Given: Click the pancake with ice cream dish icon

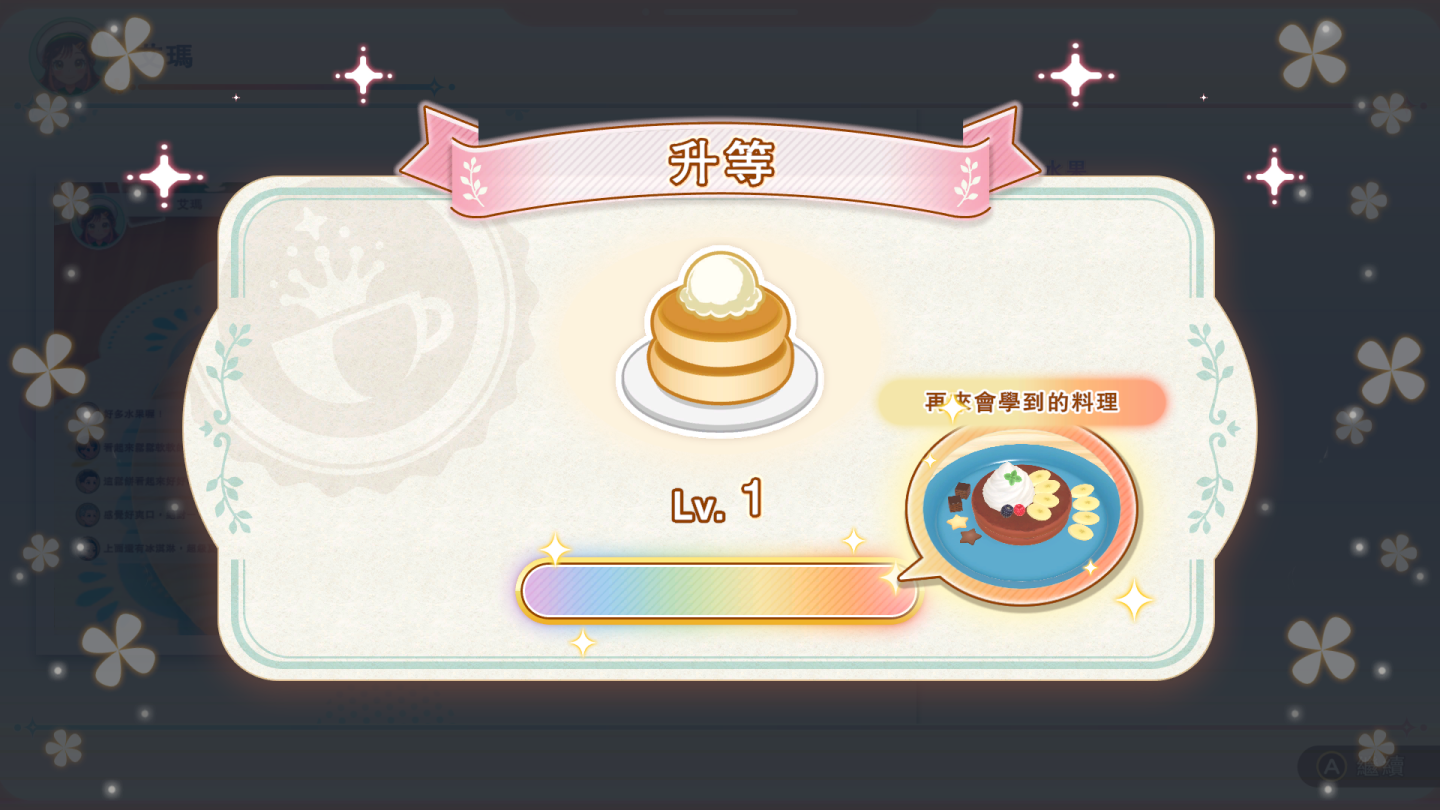Looking at the screenshot, I should [x=719, y=338].
